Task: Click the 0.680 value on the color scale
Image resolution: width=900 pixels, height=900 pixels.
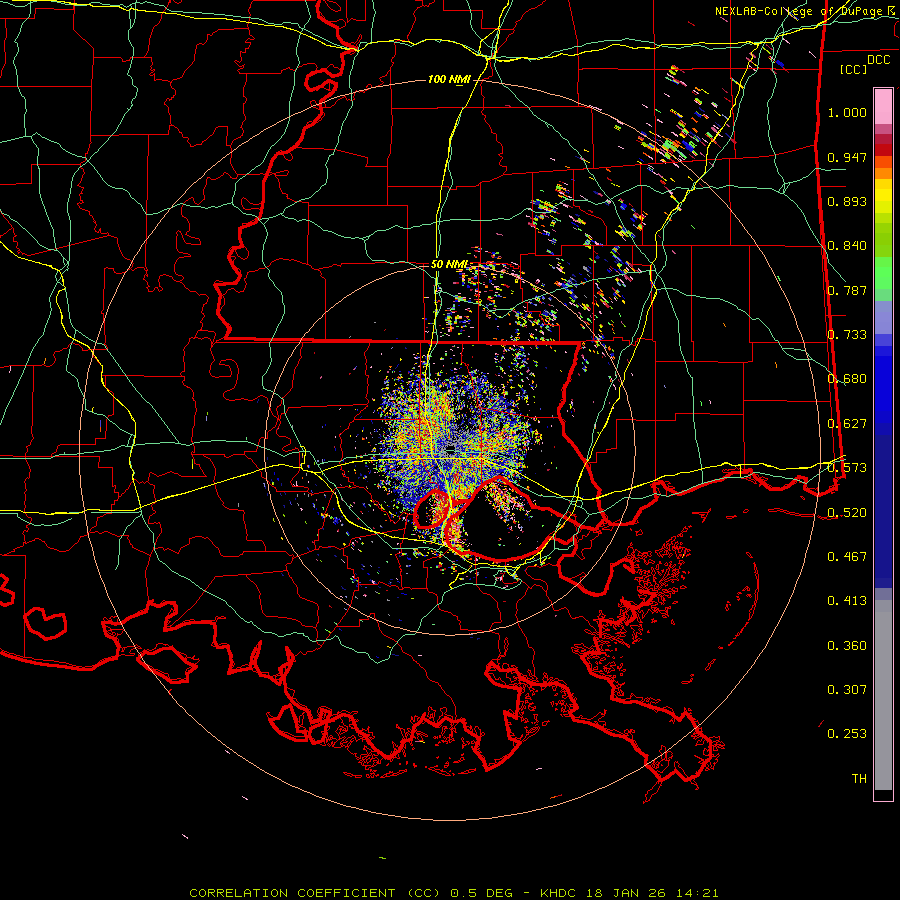Action: point(847,379)
